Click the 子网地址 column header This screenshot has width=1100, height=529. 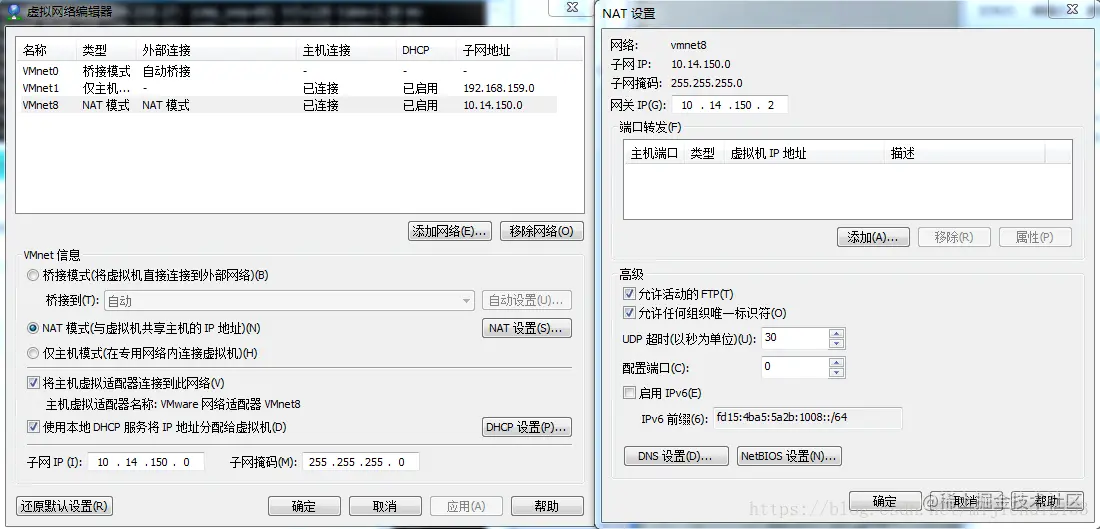pyautogui.click(x=507, y=51)
